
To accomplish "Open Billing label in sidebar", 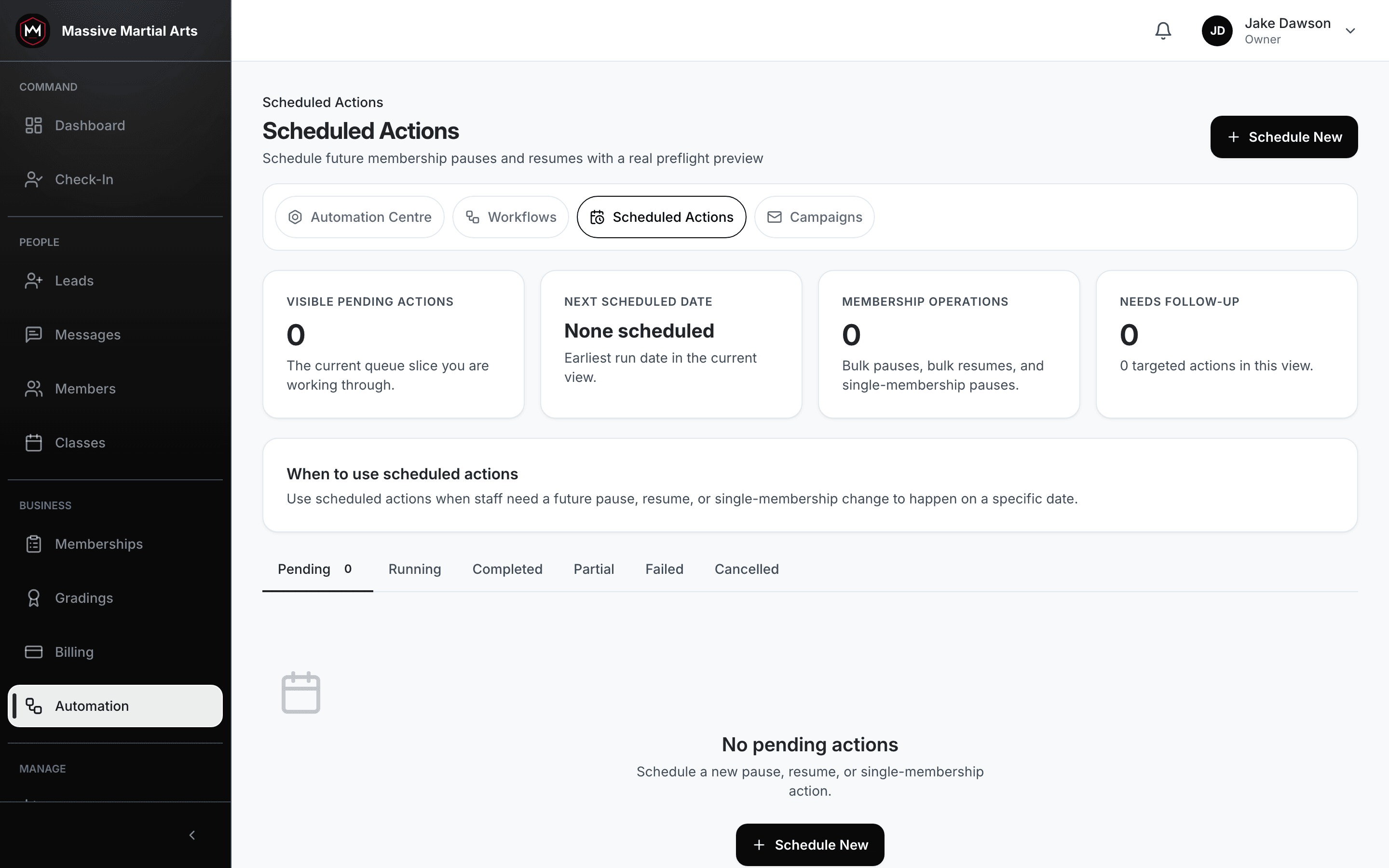I will [x=74, y=651].
